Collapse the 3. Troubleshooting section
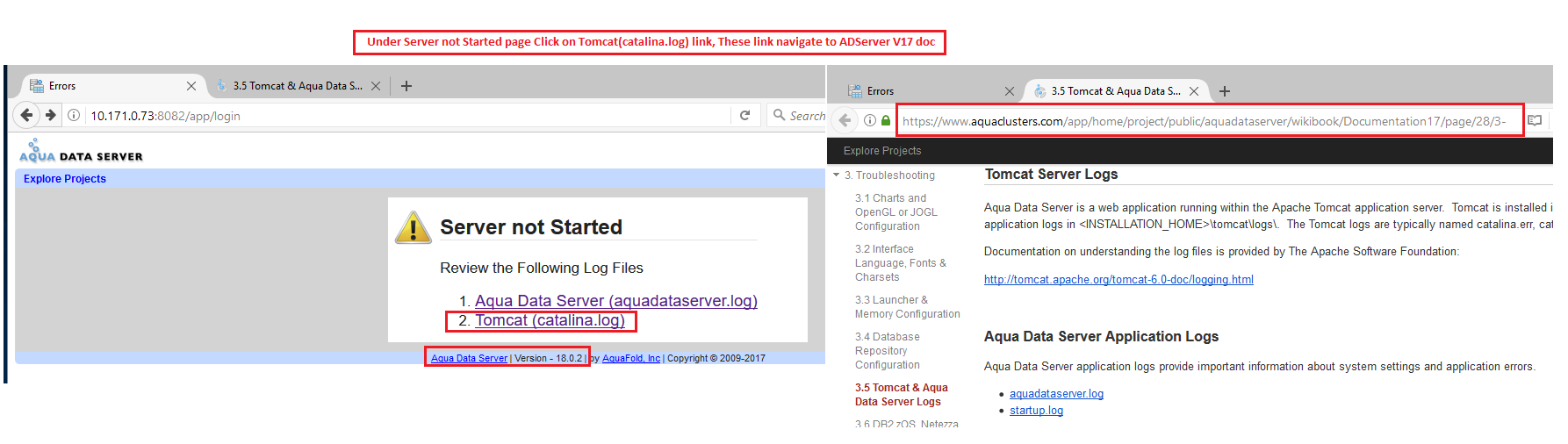Image resolution: width=1568 pixels, height=444 pixels. pyautogui.click(x=837, y=175)
